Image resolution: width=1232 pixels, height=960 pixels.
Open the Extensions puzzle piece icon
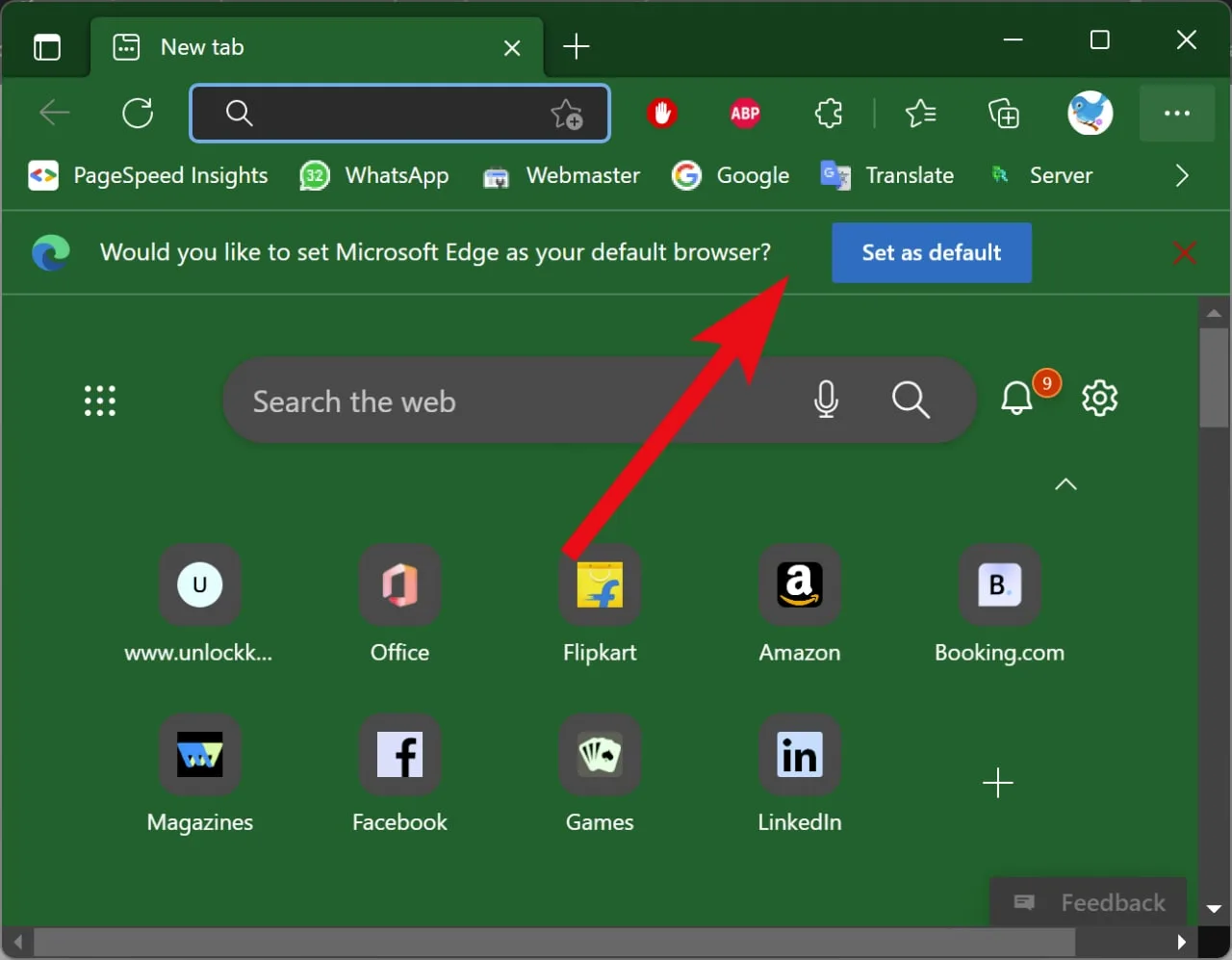[829, 114]
